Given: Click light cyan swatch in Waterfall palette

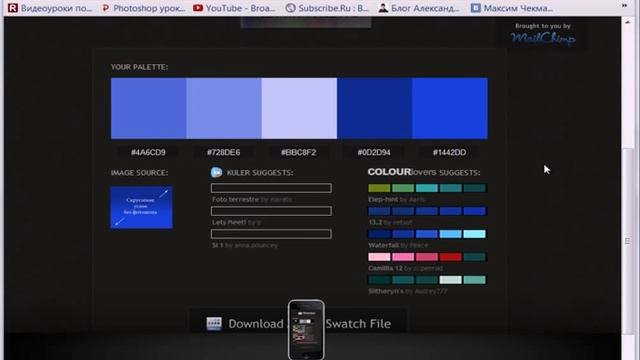Looking at the screenshot, I should click(x=475, y=234).
